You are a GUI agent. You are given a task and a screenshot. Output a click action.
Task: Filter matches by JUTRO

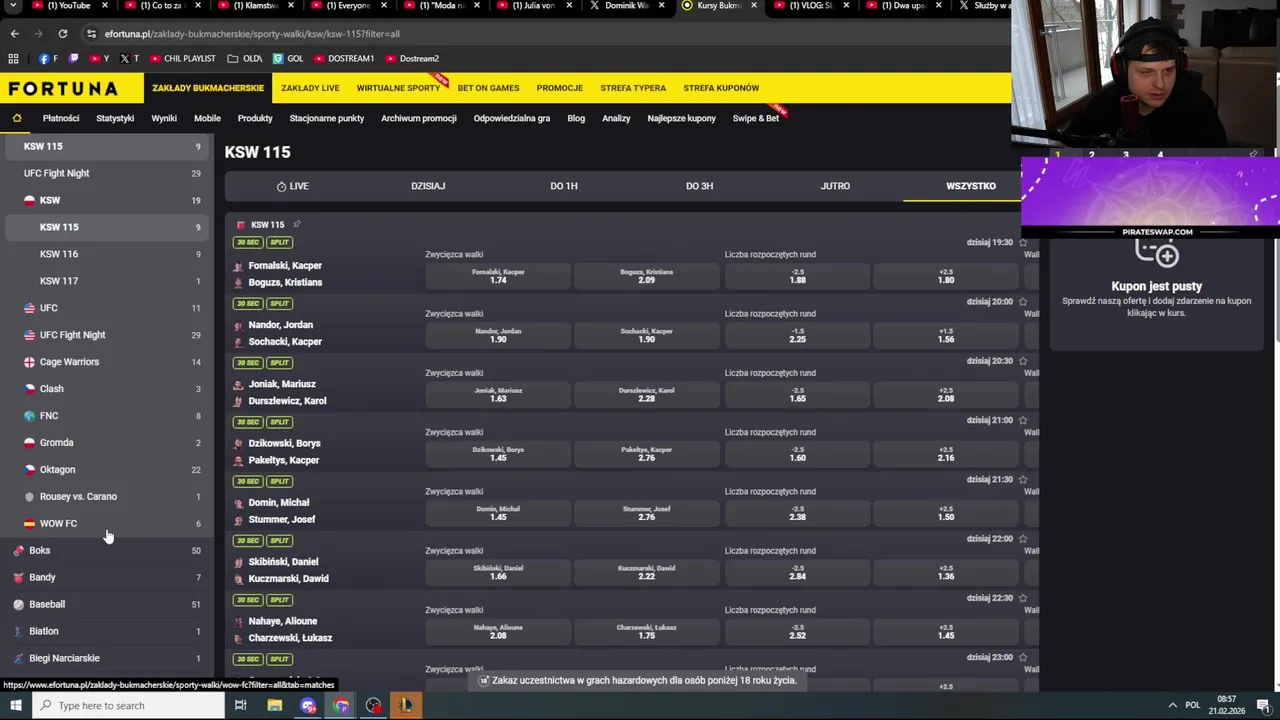(835, 186)
